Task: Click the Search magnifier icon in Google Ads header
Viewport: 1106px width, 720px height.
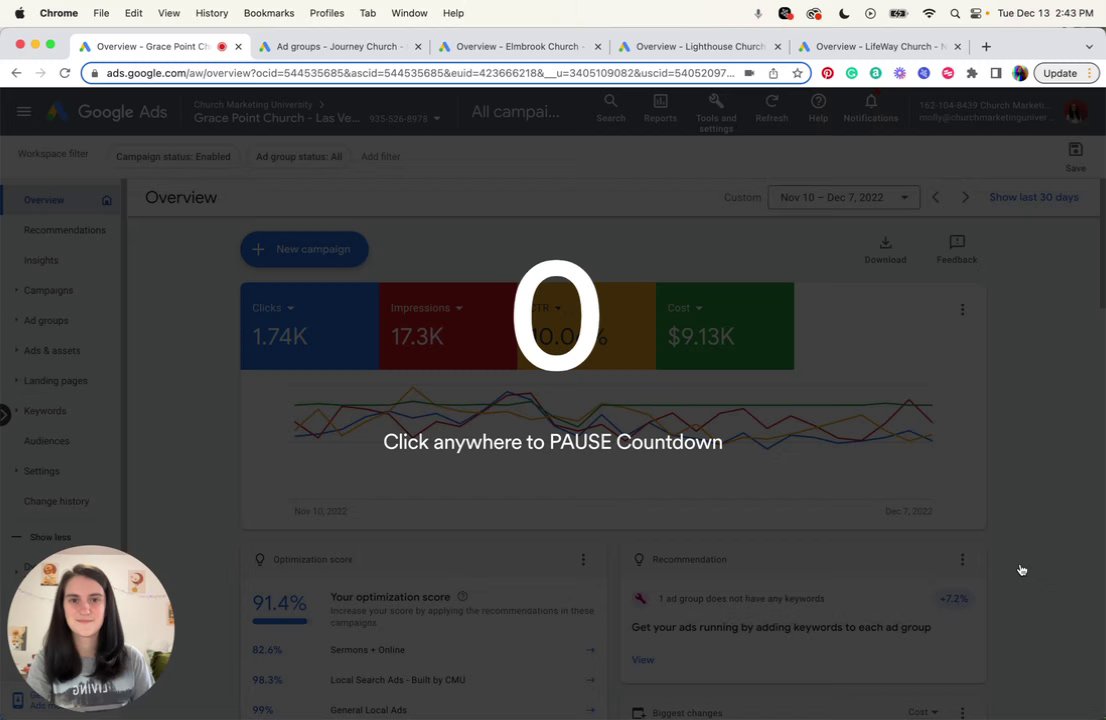Action: click(x=611, y=101)
